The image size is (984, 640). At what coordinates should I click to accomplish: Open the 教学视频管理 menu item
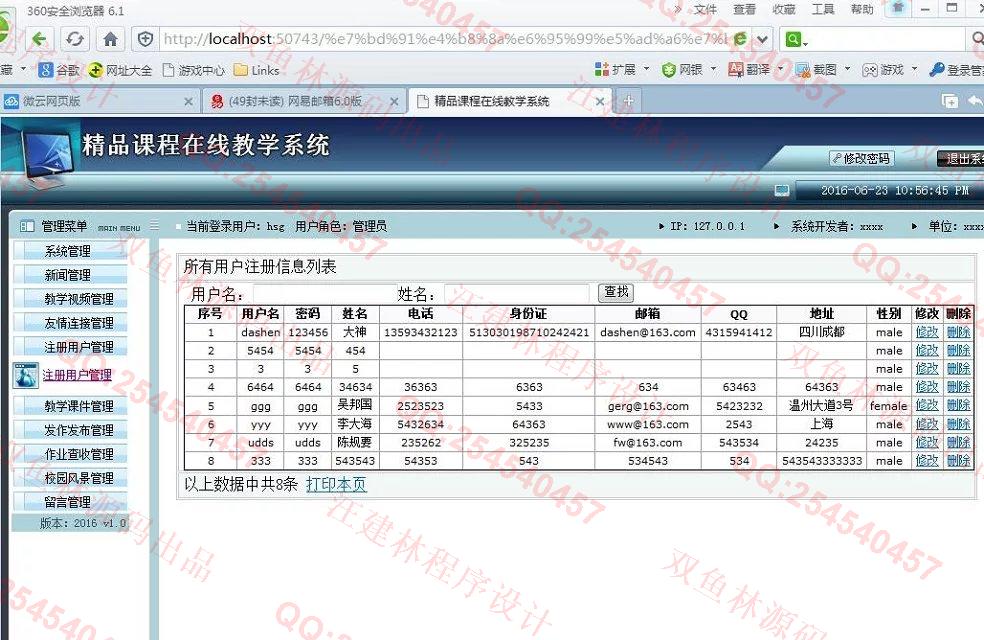(79, 299)
